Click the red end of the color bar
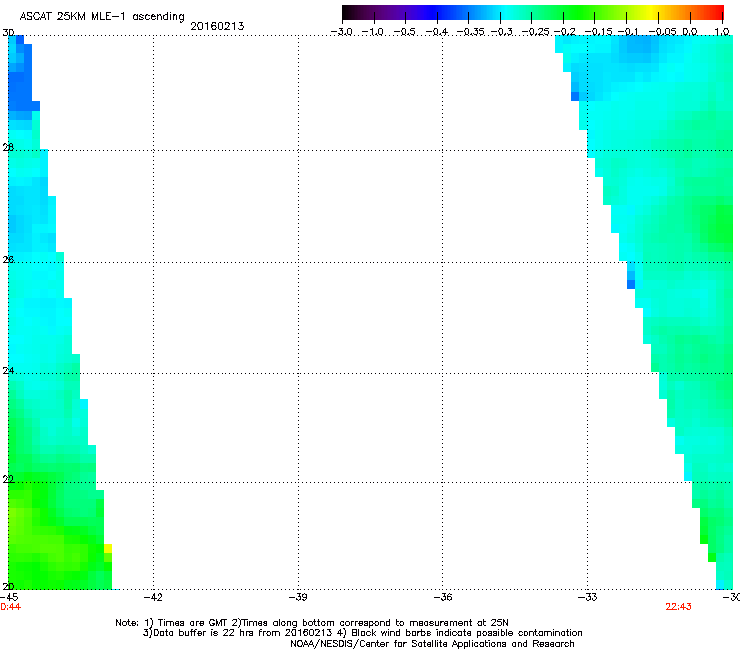The image size is (740, 650). pyautogui.click(x=719, y=13)
